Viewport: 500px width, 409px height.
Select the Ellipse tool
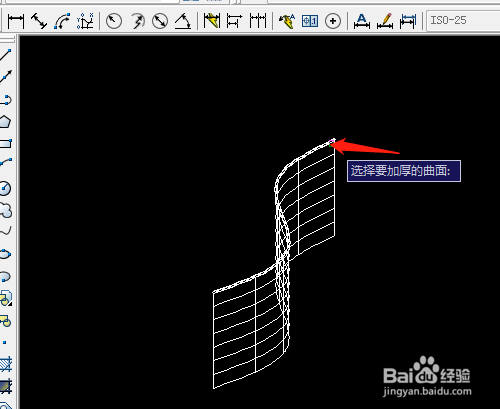point(6,254)
